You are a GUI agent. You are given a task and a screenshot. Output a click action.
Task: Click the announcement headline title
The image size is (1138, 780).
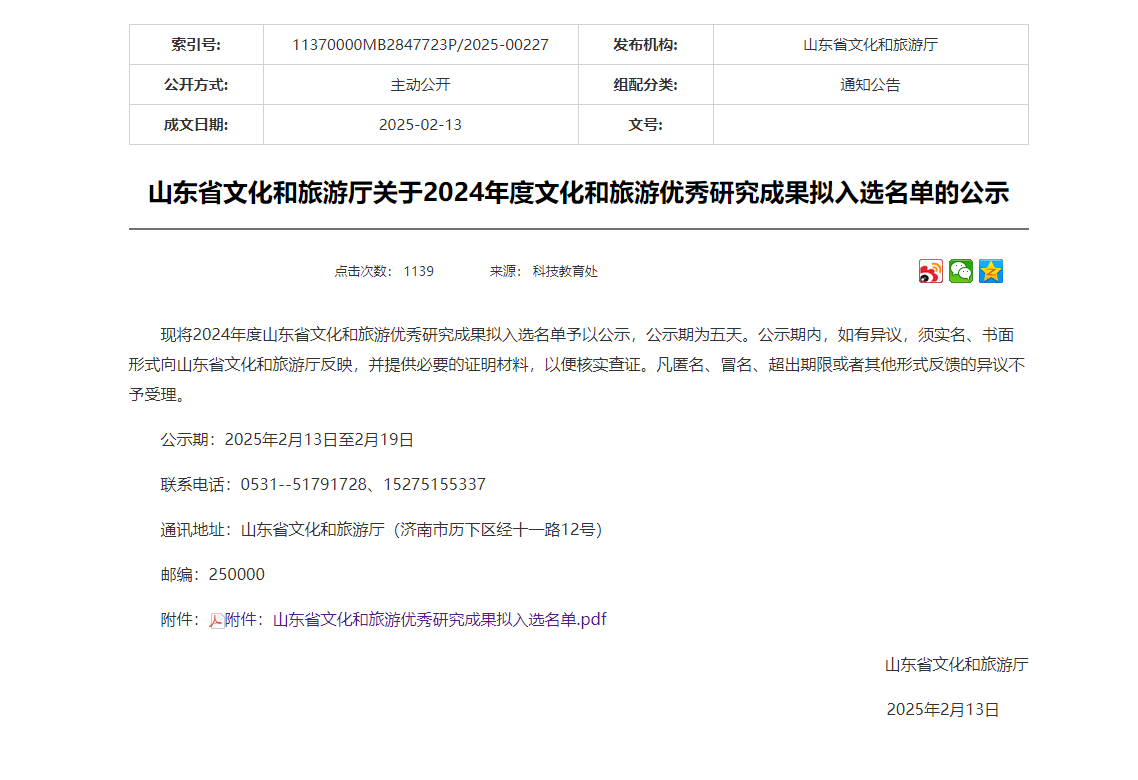pyautogui.click(x=578, y=193)
